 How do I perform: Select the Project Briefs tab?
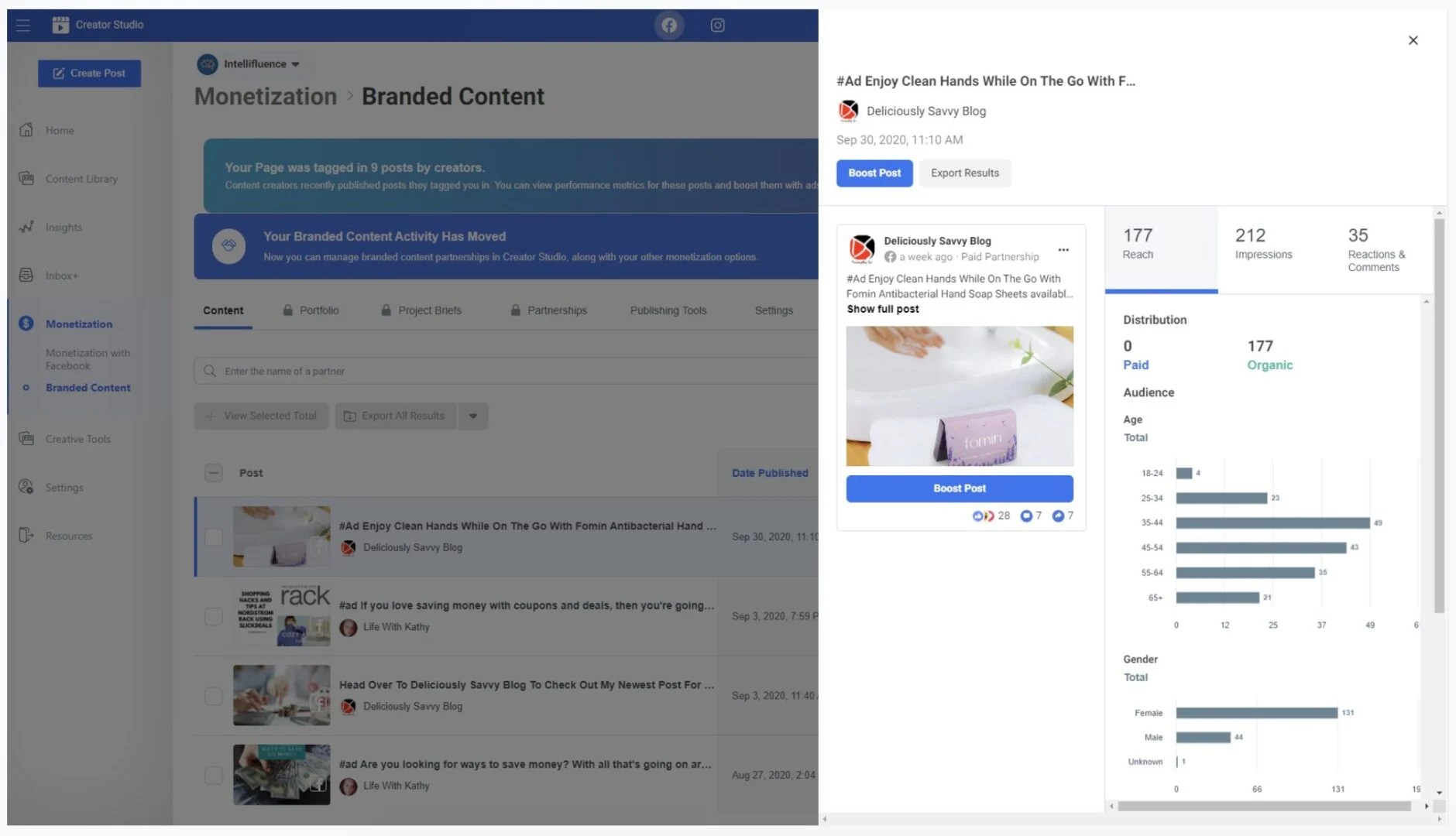[421, 310]
